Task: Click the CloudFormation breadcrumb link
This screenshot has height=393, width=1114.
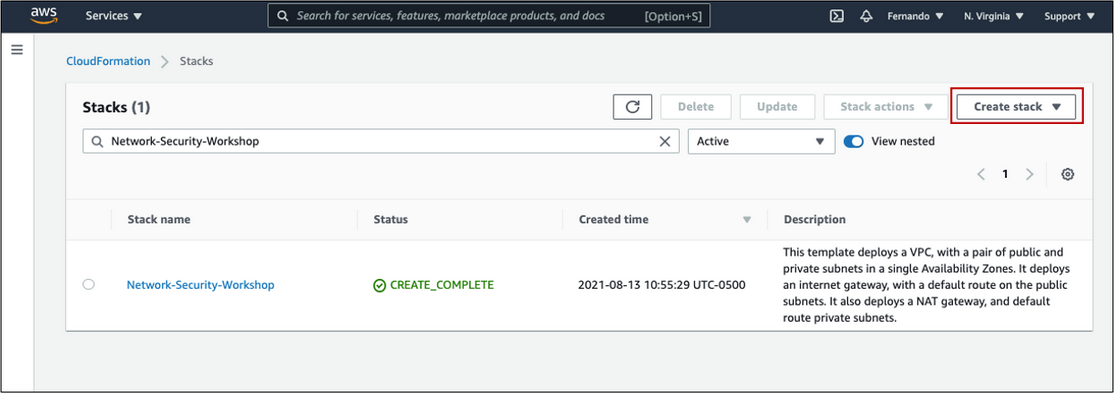Action: 108,61
